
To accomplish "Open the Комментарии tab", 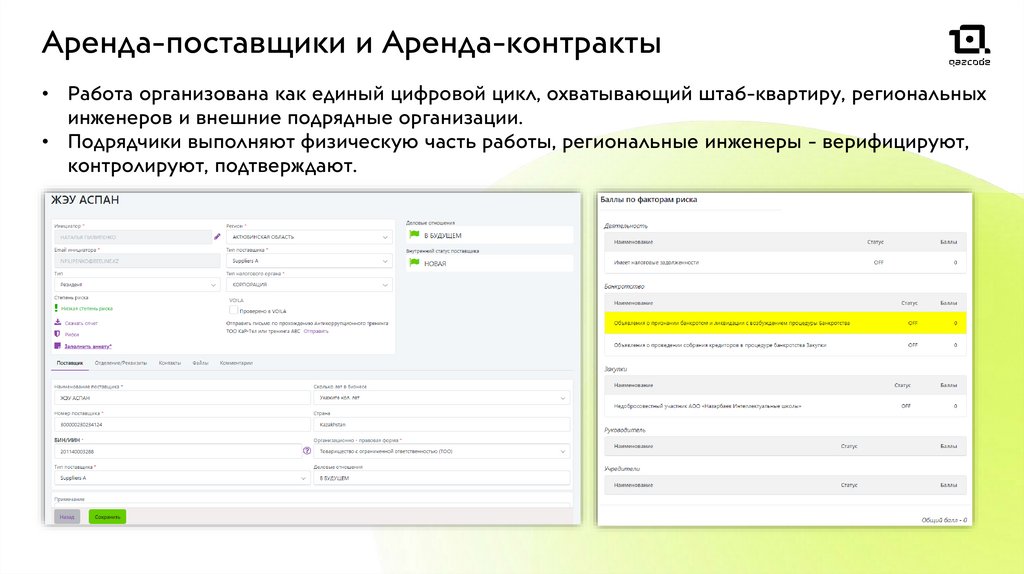I will point(236,363).
